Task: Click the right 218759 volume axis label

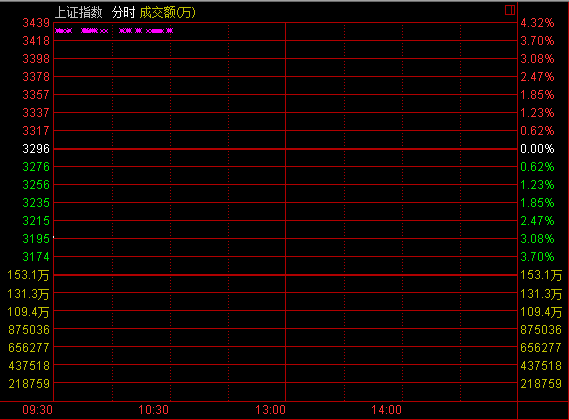Action: tap(541, 384)
